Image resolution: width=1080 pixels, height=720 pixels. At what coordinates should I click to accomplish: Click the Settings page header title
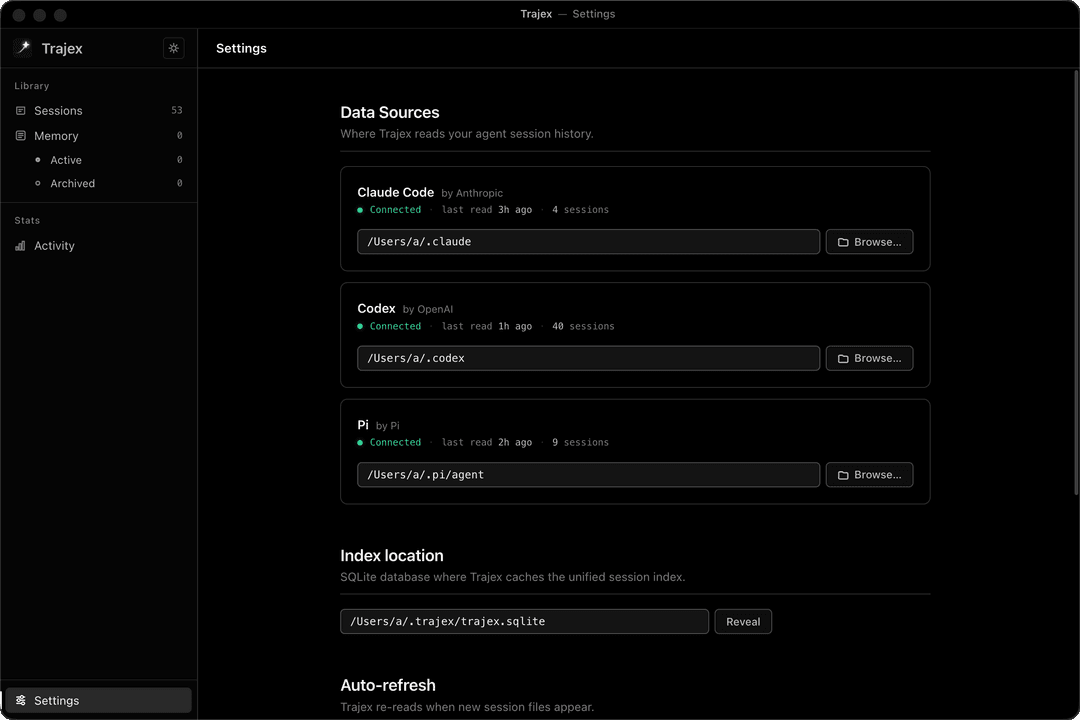(x=241, y=48)
